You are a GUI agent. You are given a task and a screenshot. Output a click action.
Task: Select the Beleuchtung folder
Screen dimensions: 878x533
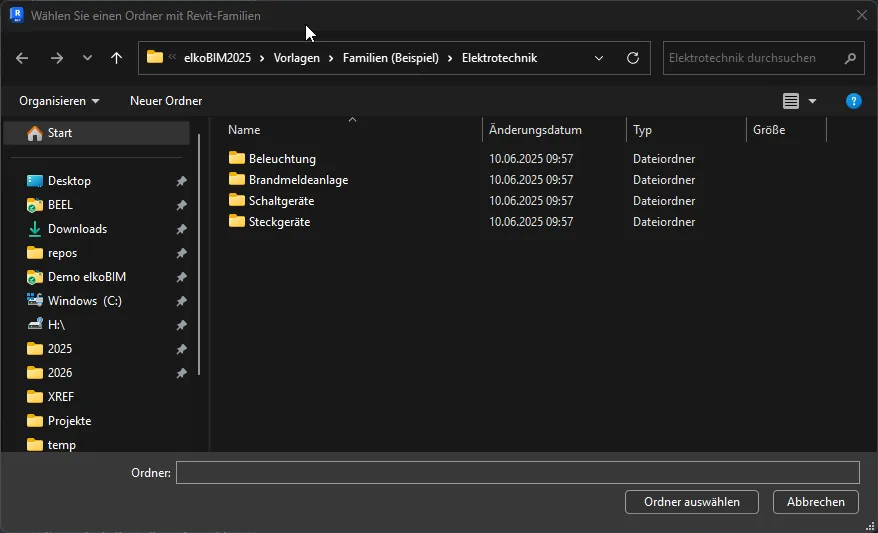(x=282, y=159)
